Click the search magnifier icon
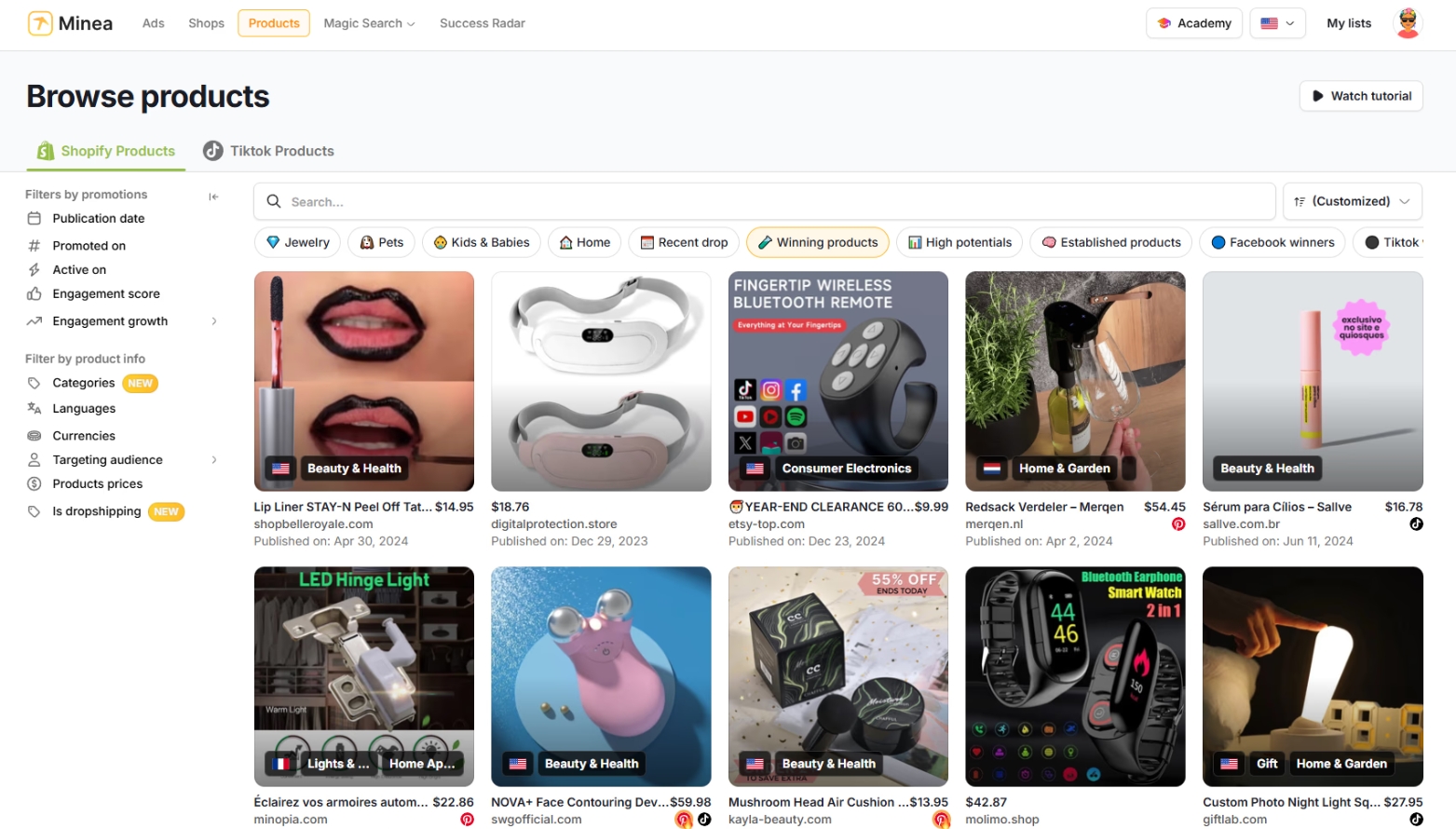 click(x=274, y=202)
